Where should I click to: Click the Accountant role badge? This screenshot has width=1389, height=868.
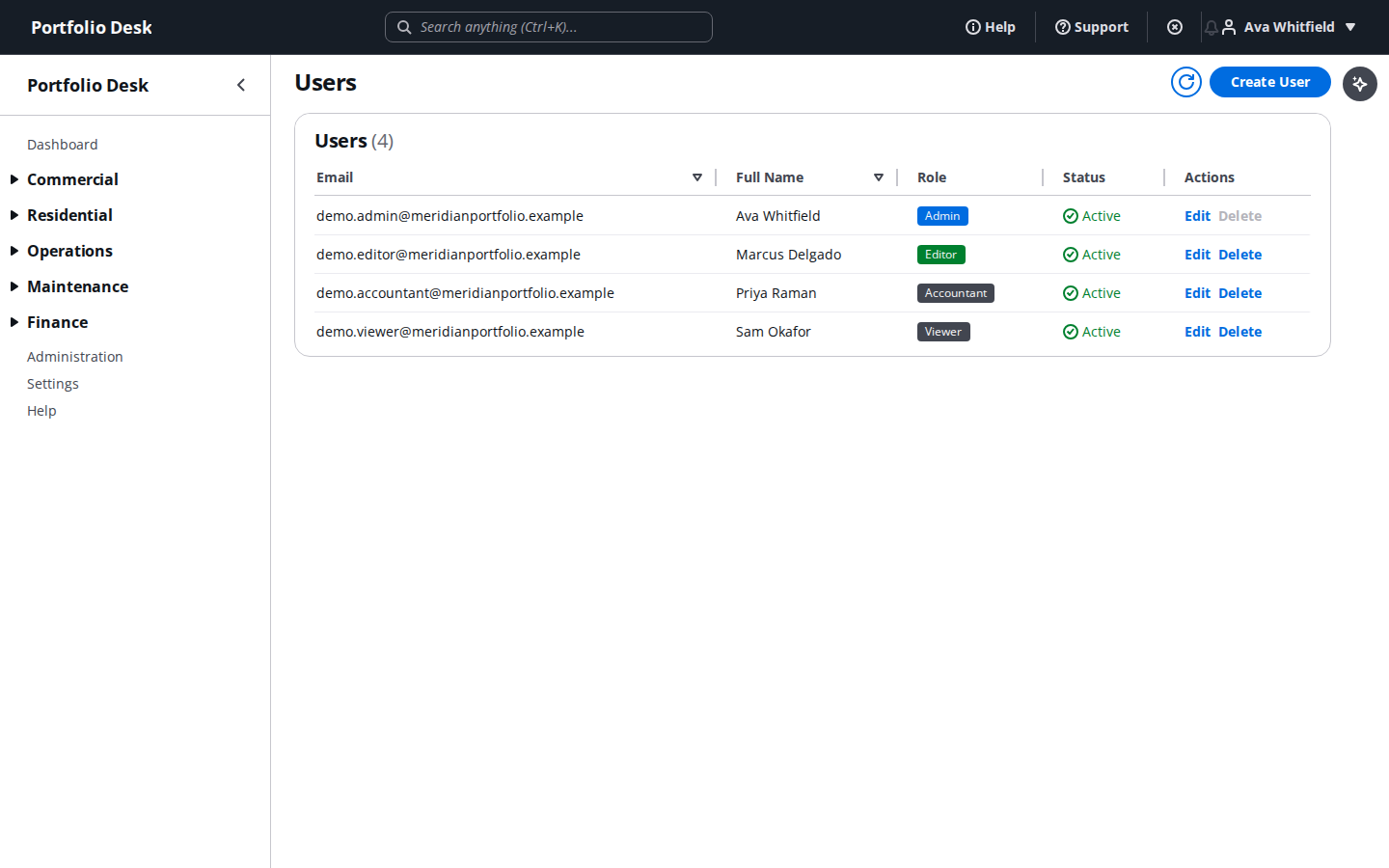click(x=956, y=293)
